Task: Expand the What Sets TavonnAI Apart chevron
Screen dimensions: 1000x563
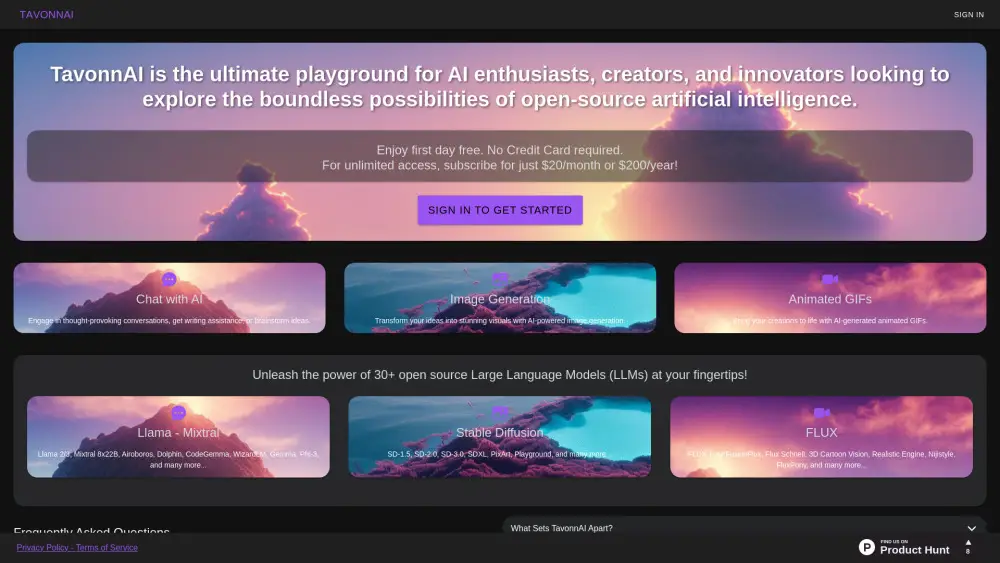Action: coord(971,528)
